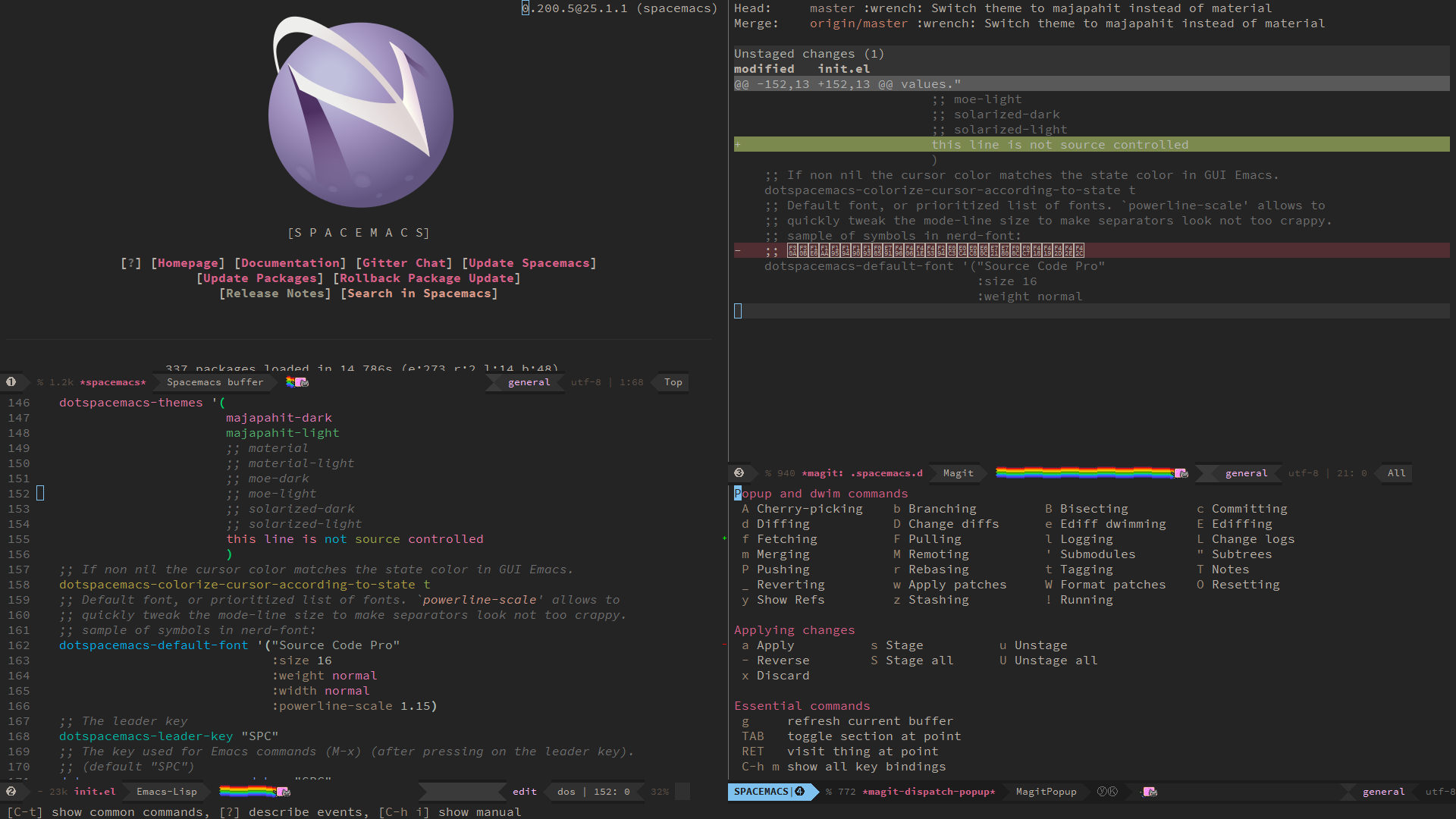Image resolution: width=1456 pixels, height=819 pixels.
Task: Select Committing command in popup
Action: pyautogui.click(x=1242, y=509)
